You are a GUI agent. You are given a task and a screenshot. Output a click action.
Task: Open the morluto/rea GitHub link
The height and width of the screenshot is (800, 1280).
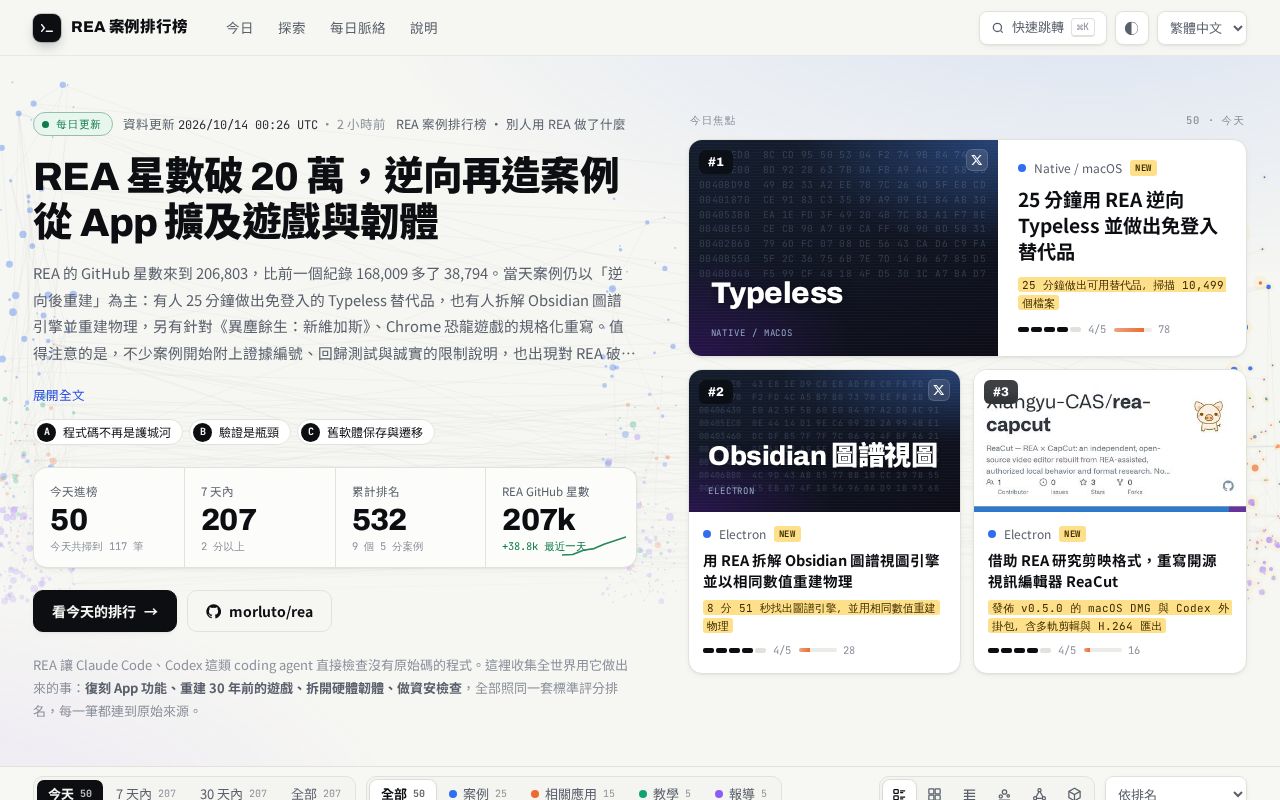coord(259,611)
